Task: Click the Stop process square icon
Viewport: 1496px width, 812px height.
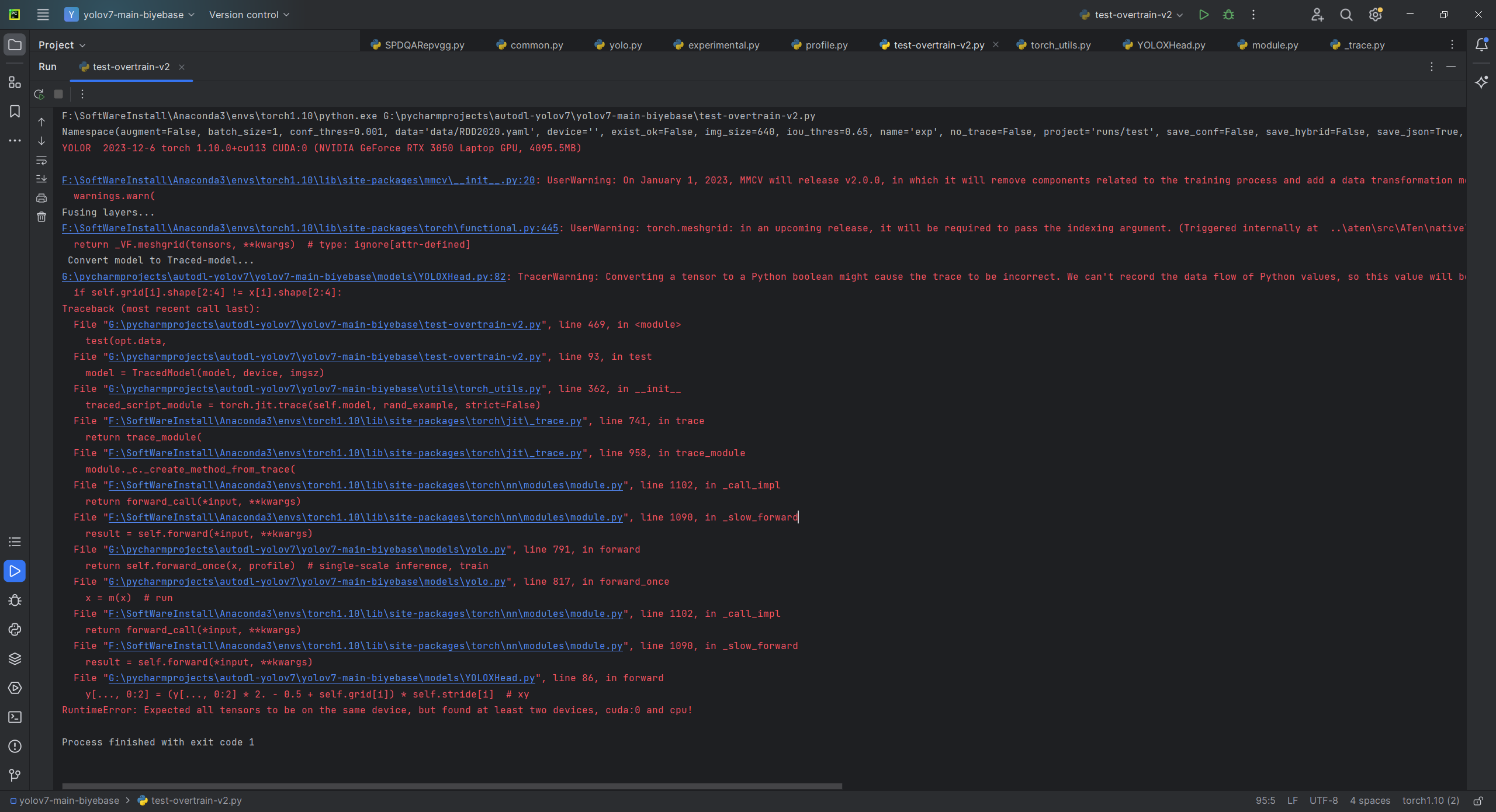Action: tap(58, 94)
